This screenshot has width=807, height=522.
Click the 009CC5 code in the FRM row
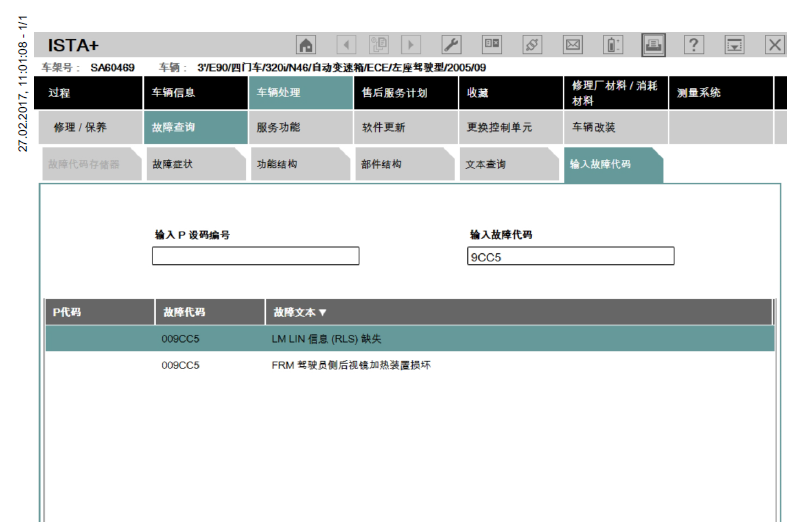180,365
